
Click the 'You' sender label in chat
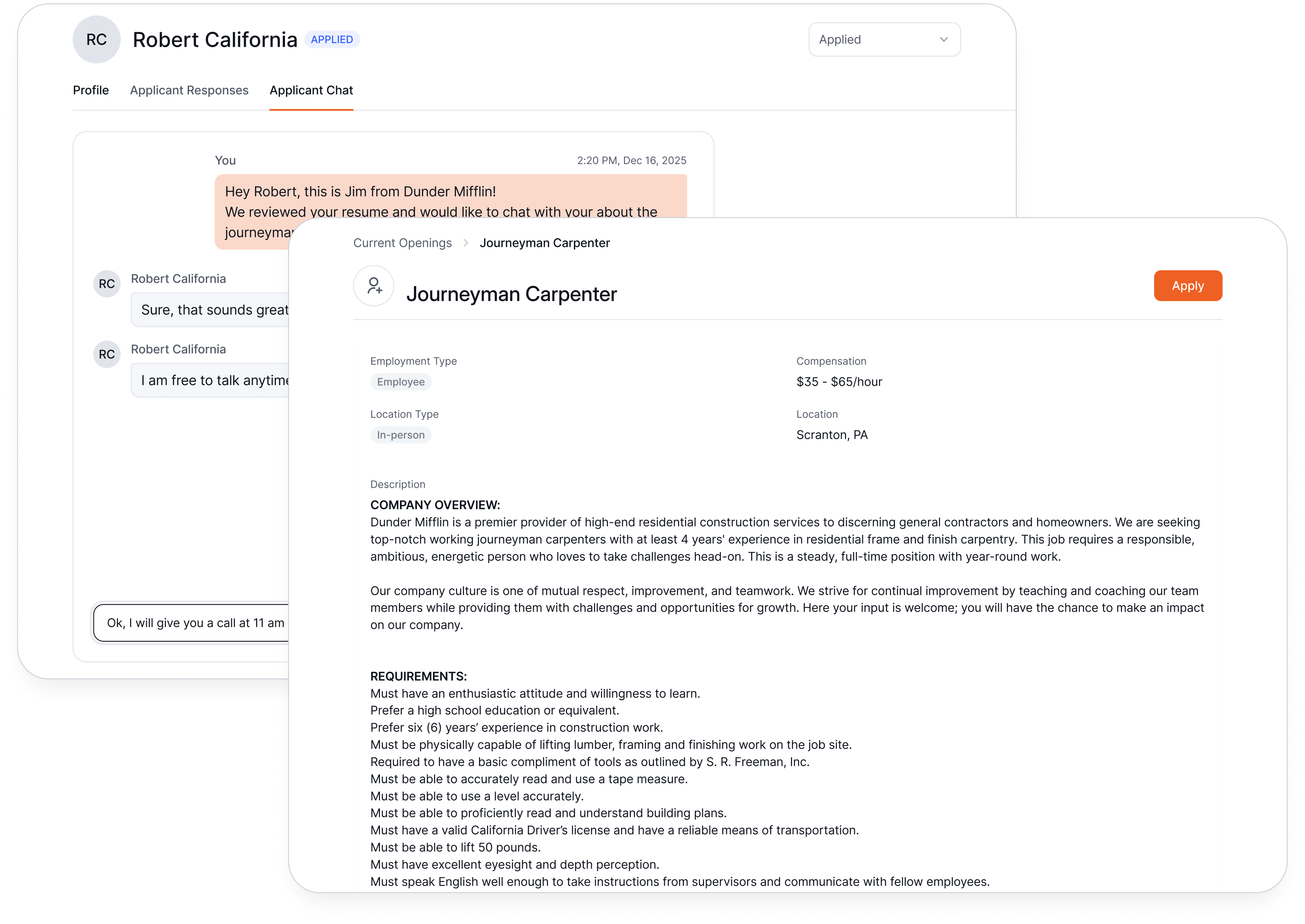pos(225,160)
